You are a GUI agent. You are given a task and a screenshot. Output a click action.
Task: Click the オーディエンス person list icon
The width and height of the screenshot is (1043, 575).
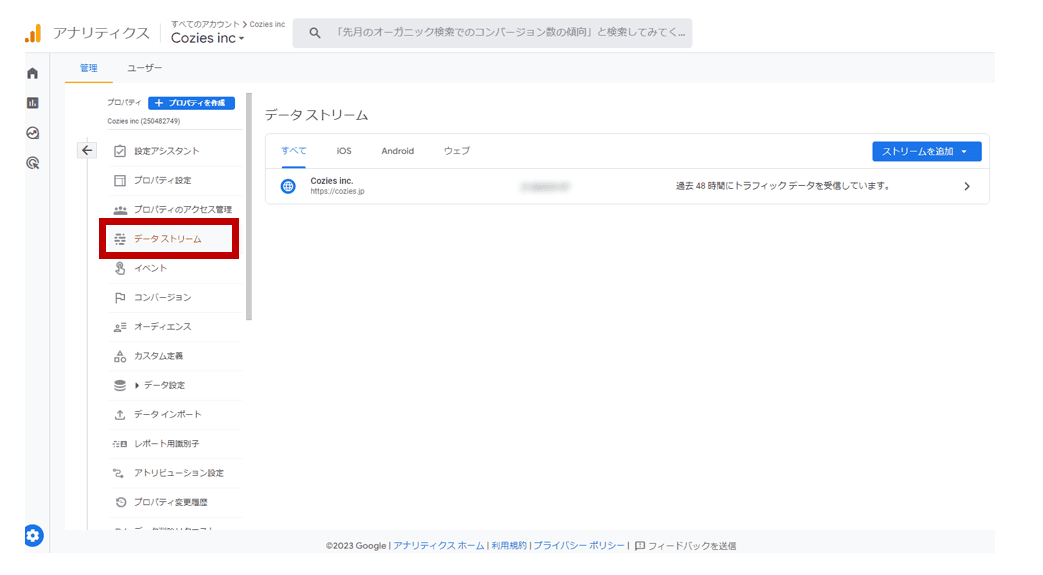pos(120,327)
